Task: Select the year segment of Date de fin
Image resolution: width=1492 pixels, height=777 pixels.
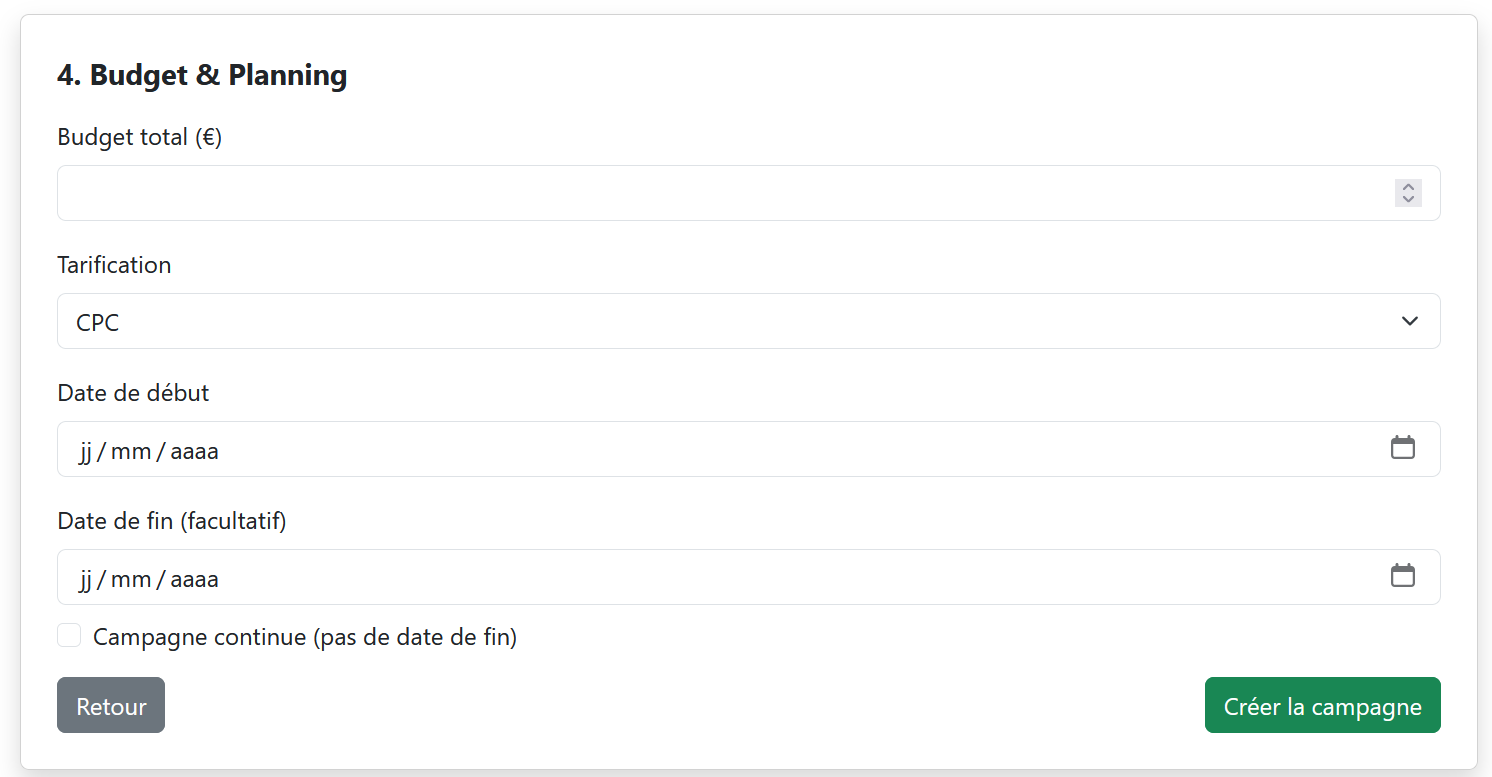Action: pyautogui.click(x=194, y=579)
